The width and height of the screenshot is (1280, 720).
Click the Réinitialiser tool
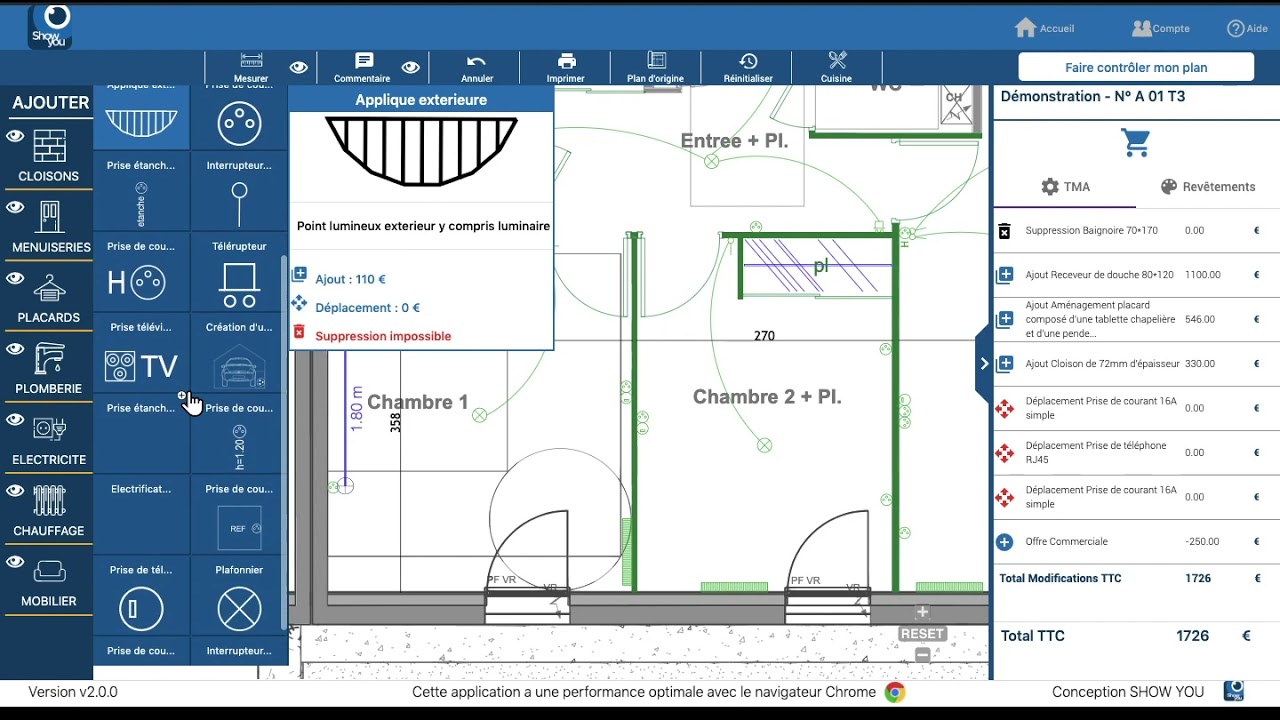(x=748, y=67)
